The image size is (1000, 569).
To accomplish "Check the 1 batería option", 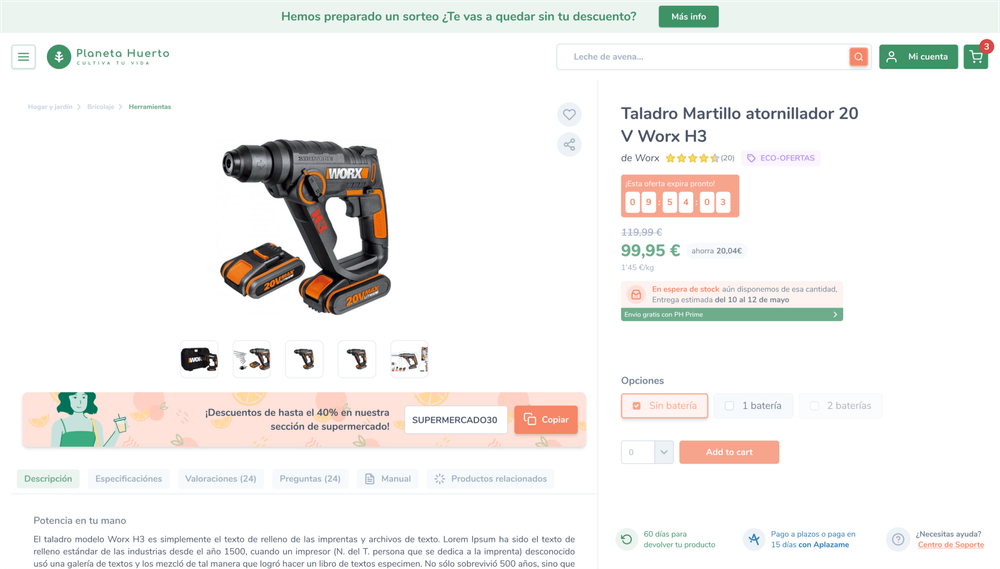I will coord(753,406).
